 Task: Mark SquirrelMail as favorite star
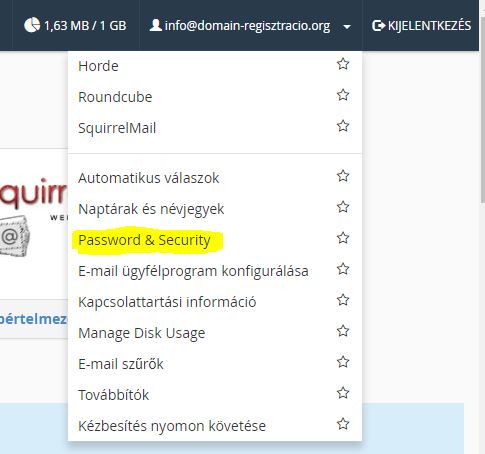point(343,126)
